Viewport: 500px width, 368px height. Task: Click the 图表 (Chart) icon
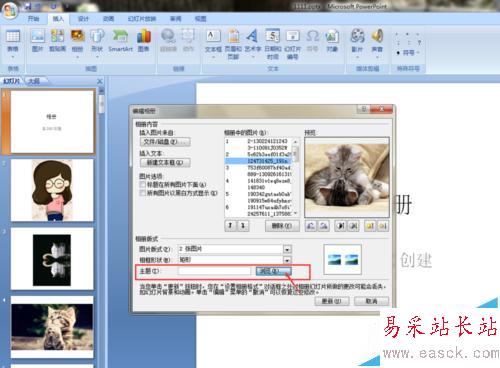coord(144,41)
